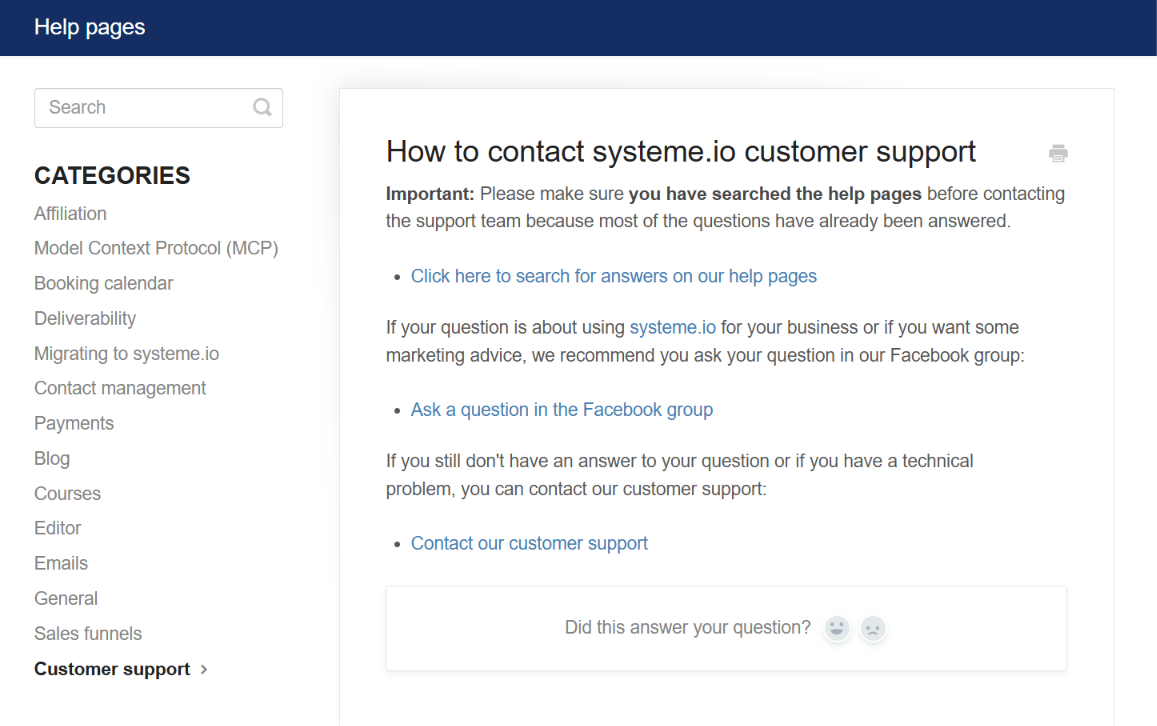Rate the article with the sad face
The width and height of the screenshot is (1157, 726).
tap(873, 628)
